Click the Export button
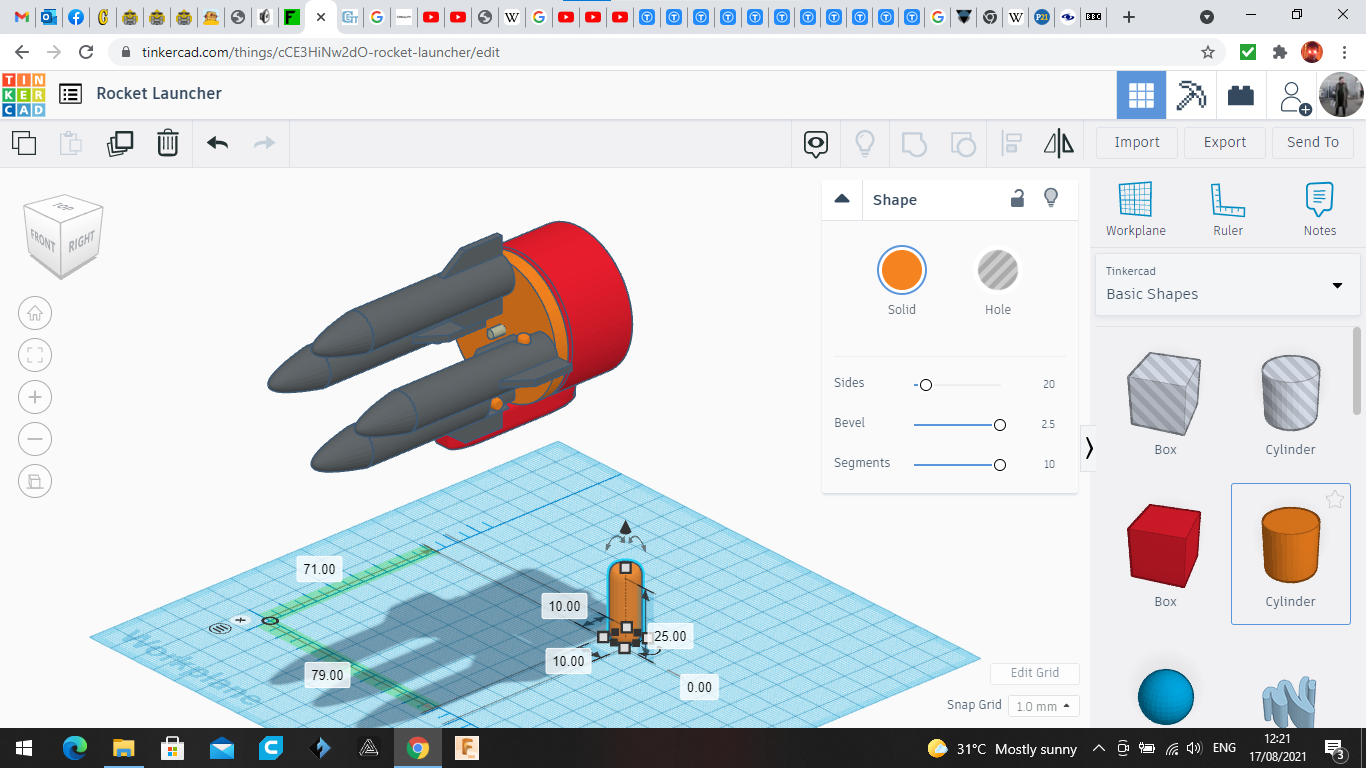This screenshot has height=768, width=1366. [1225, 142]
